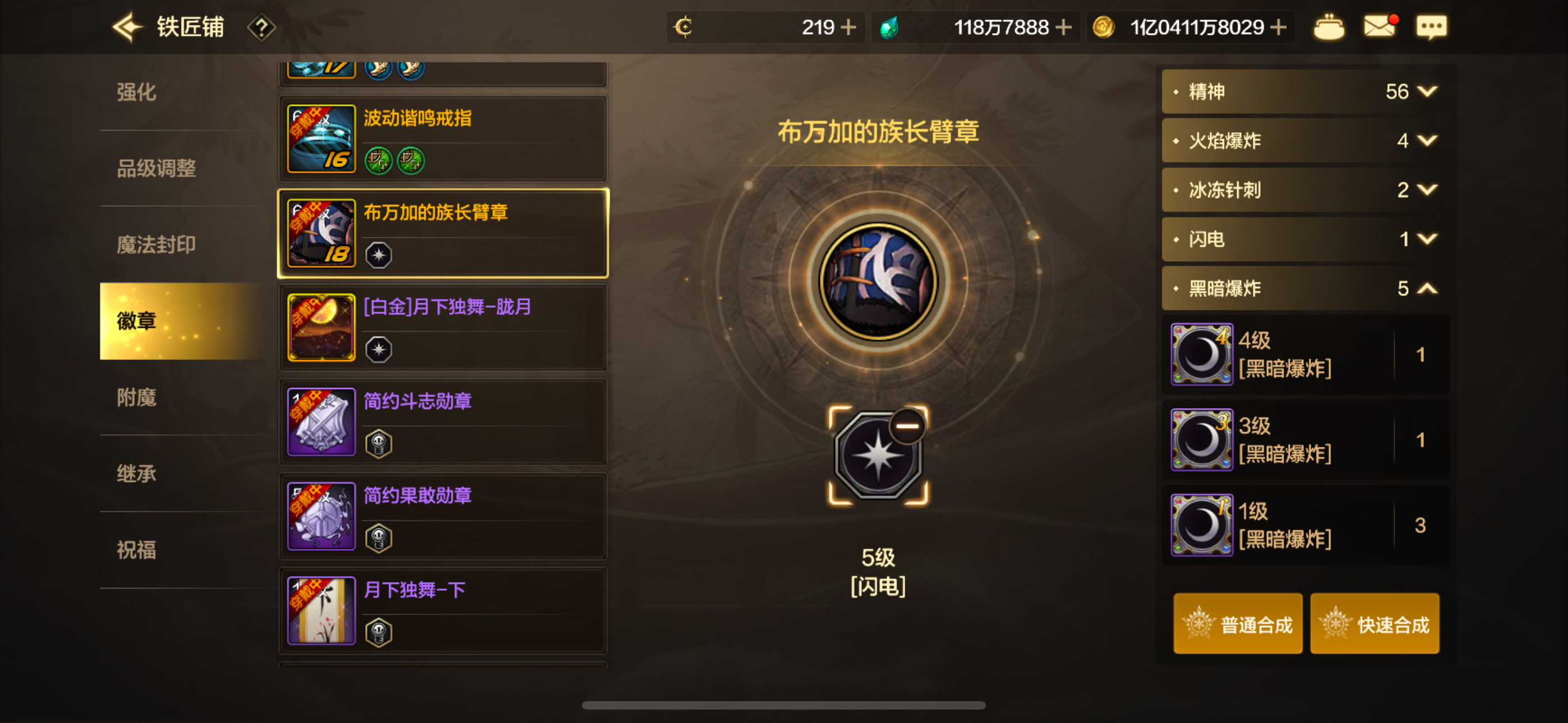Select the level 1 黑暗爆炸 emblem
The height and width of the screenshot is (723, 1568).
(1306, 525)
